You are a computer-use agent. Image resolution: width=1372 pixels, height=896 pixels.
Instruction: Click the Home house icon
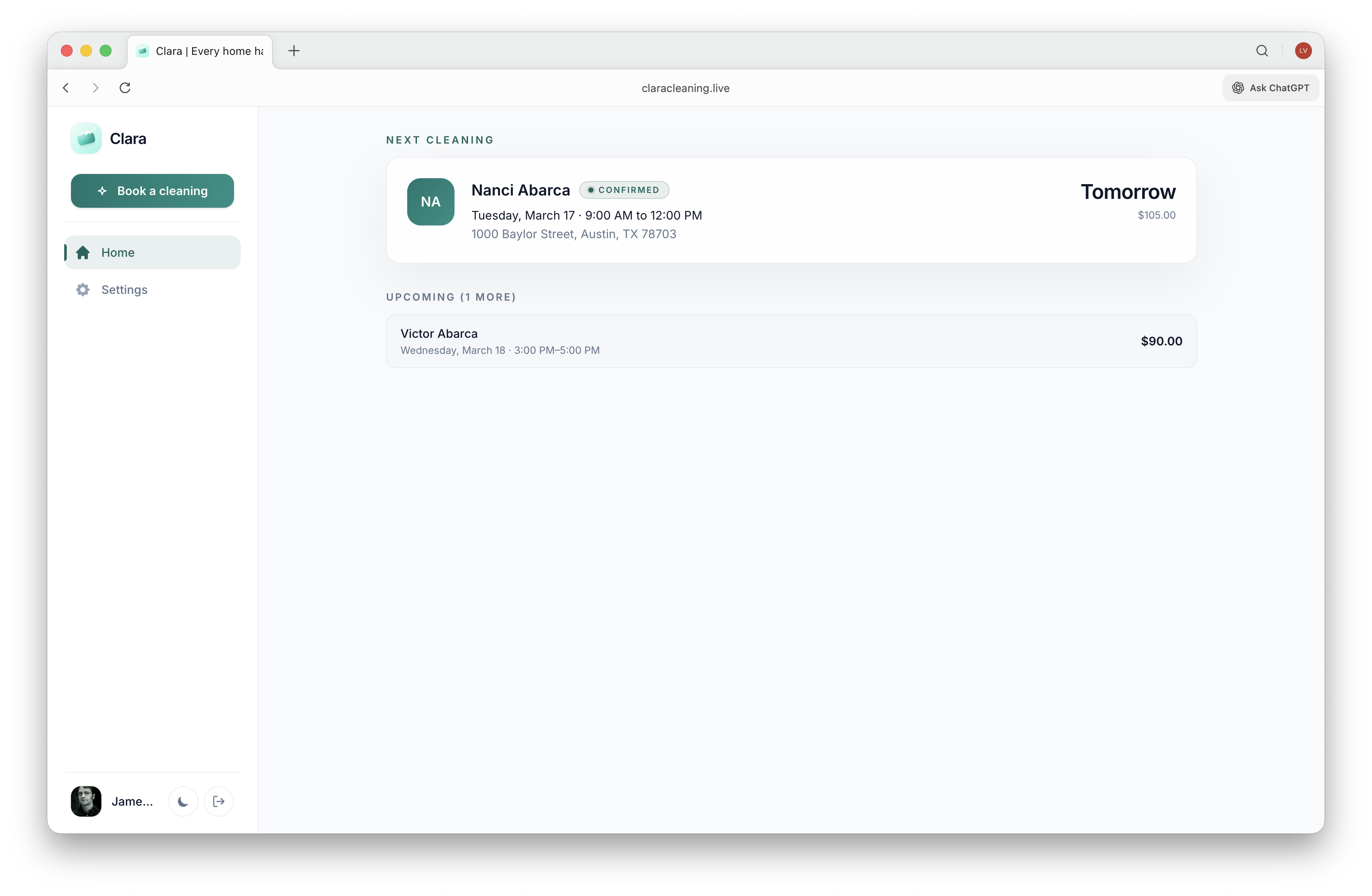83,253
